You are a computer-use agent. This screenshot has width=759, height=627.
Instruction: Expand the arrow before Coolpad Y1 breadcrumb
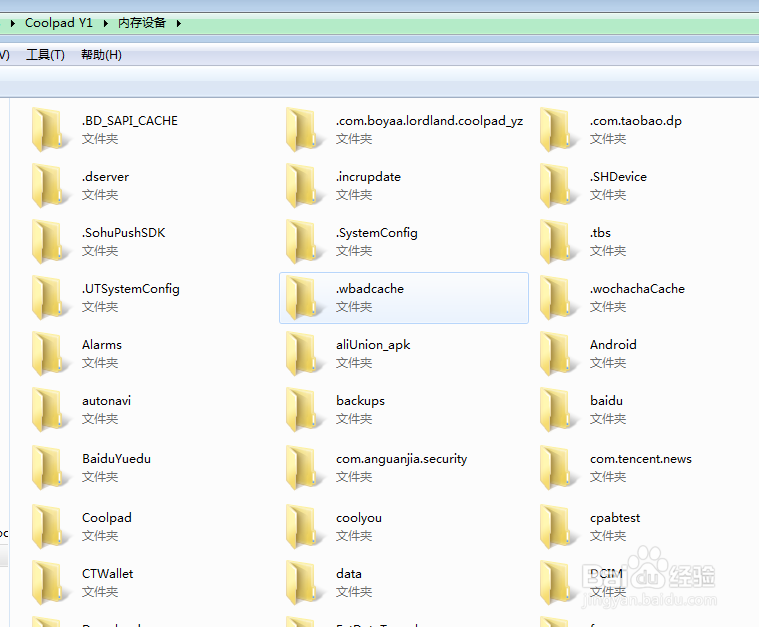13,23
